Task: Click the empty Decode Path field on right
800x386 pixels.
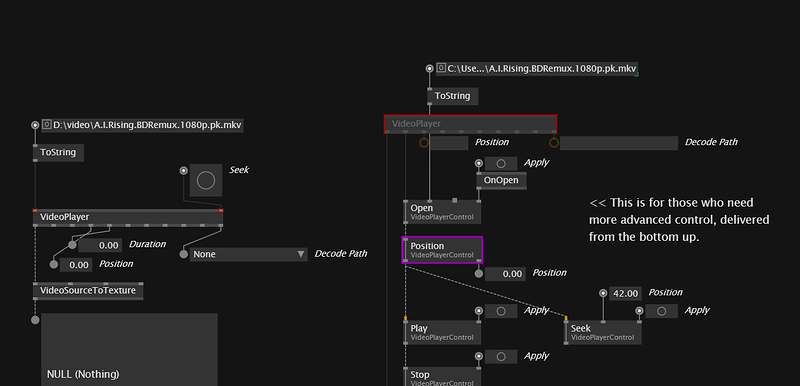Action: click(619, 143)
